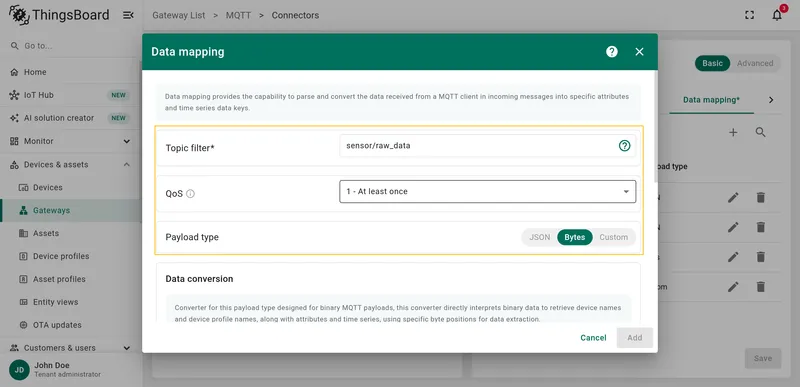
Task: Show next tabs chevron
Action: tap(771, 100)
